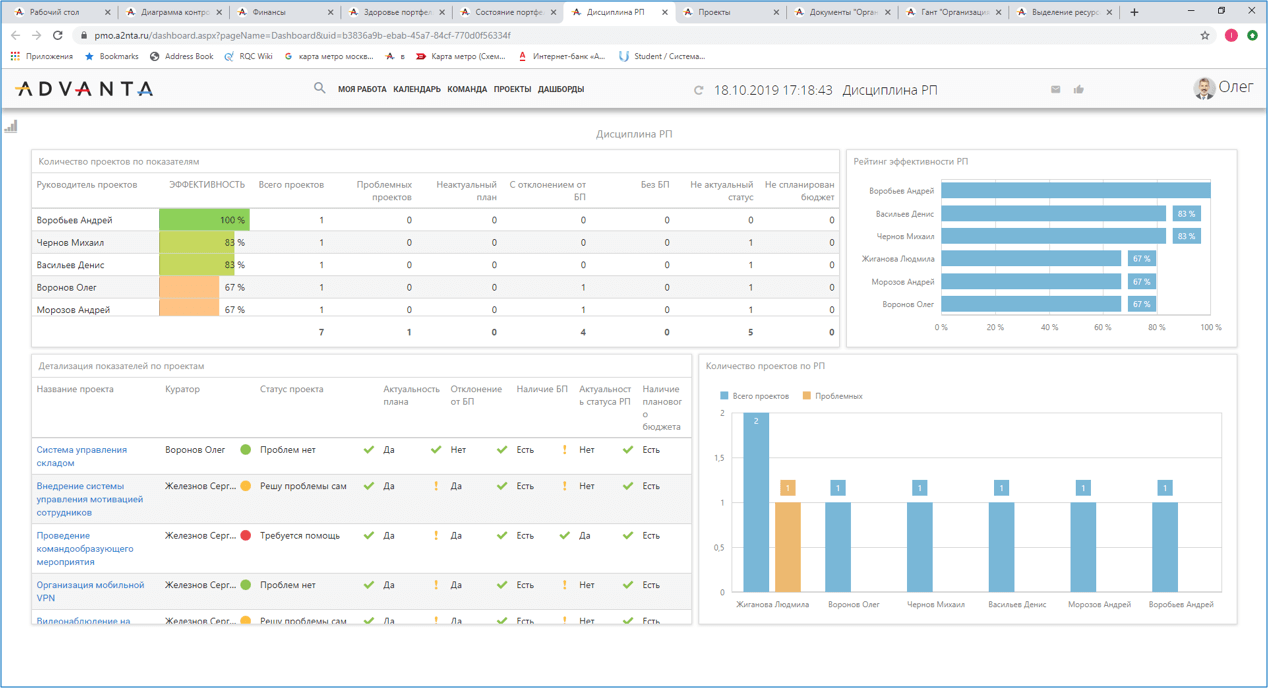Click the warning icon for Актуальность статуса РП in Организация мобильной VPN row

565,585
